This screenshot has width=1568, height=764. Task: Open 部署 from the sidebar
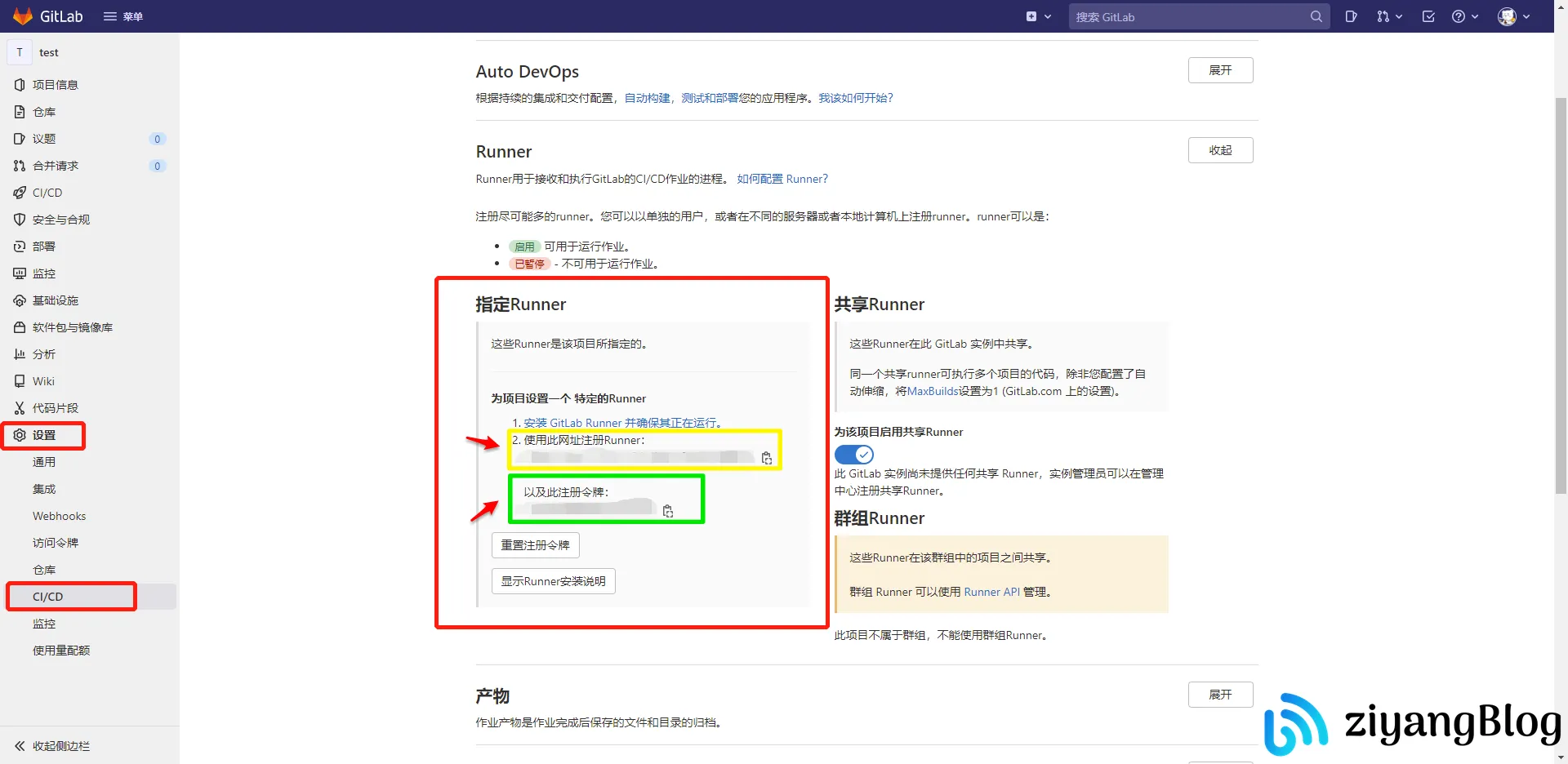(44, 246)
